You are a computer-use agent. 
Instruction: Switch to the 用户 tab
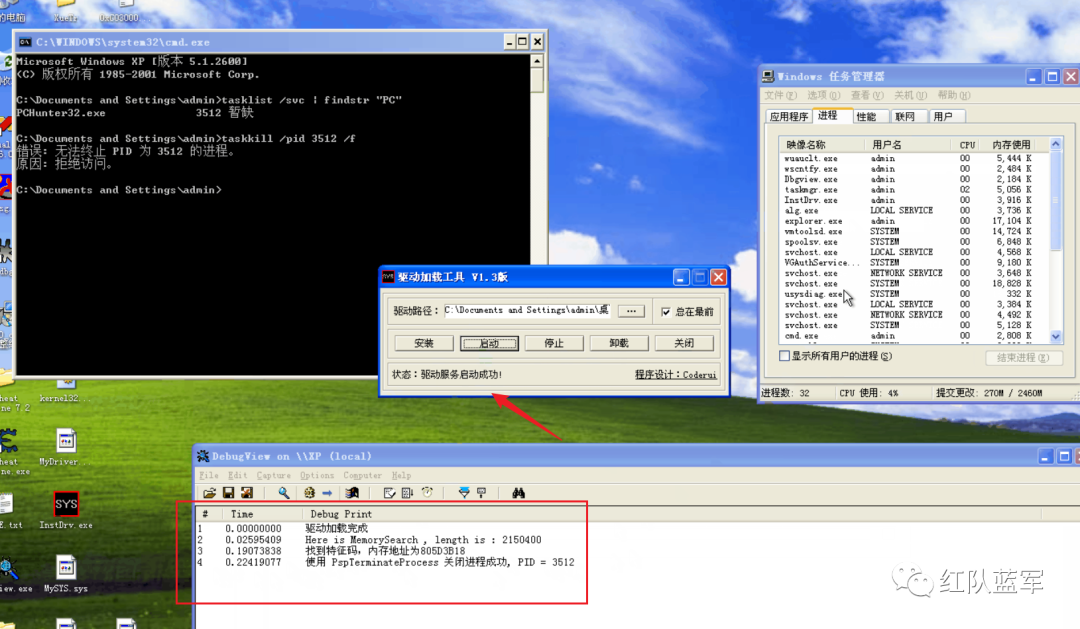(947, 116)
